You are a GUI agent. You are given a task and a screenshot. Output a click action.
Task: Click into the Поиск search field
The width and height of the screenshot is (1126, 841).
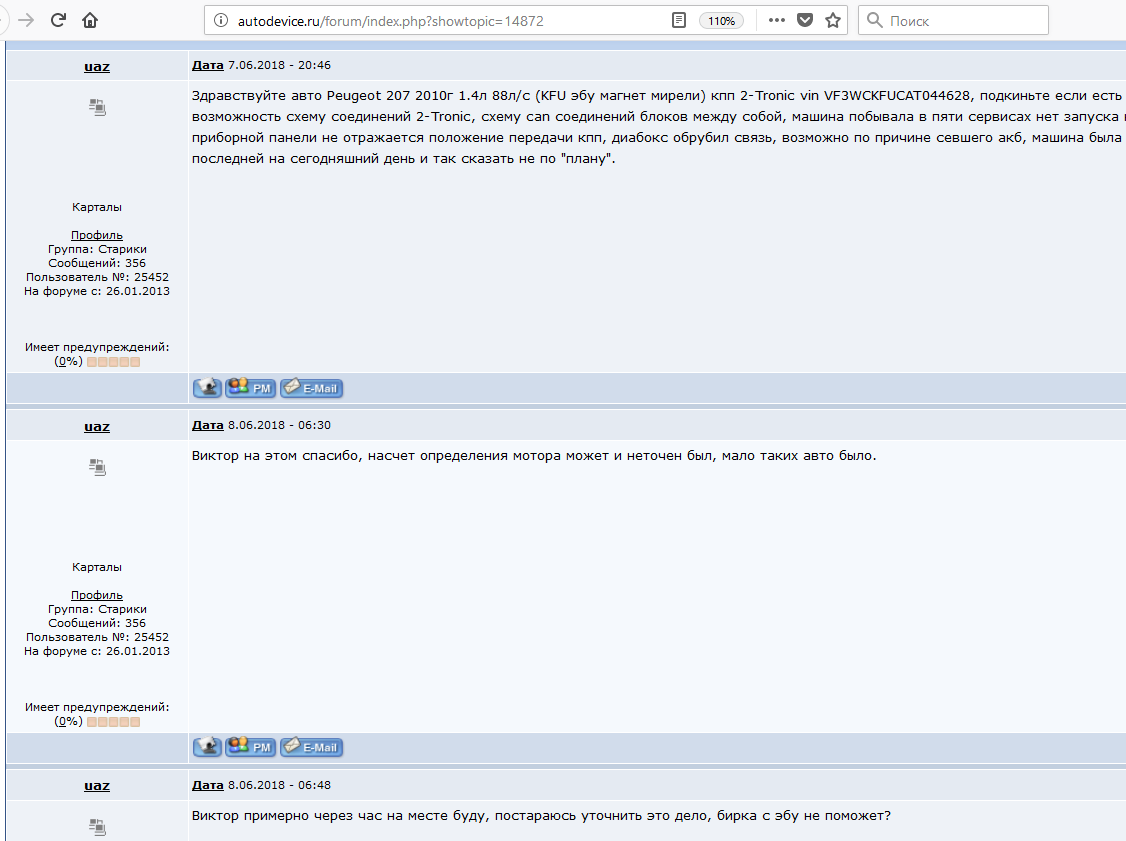pyautogui.click(x=953, y=21)
